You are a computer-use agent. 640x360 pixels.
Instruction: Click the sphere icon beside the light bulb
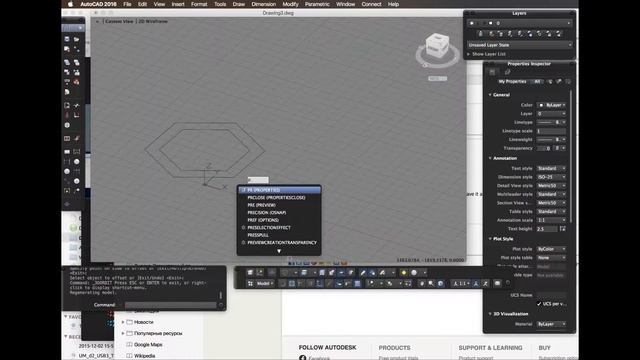(414, 273)
